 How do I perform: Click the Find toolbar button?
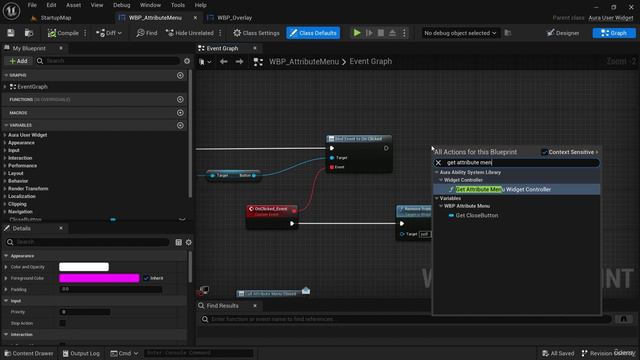pos(147,33)
